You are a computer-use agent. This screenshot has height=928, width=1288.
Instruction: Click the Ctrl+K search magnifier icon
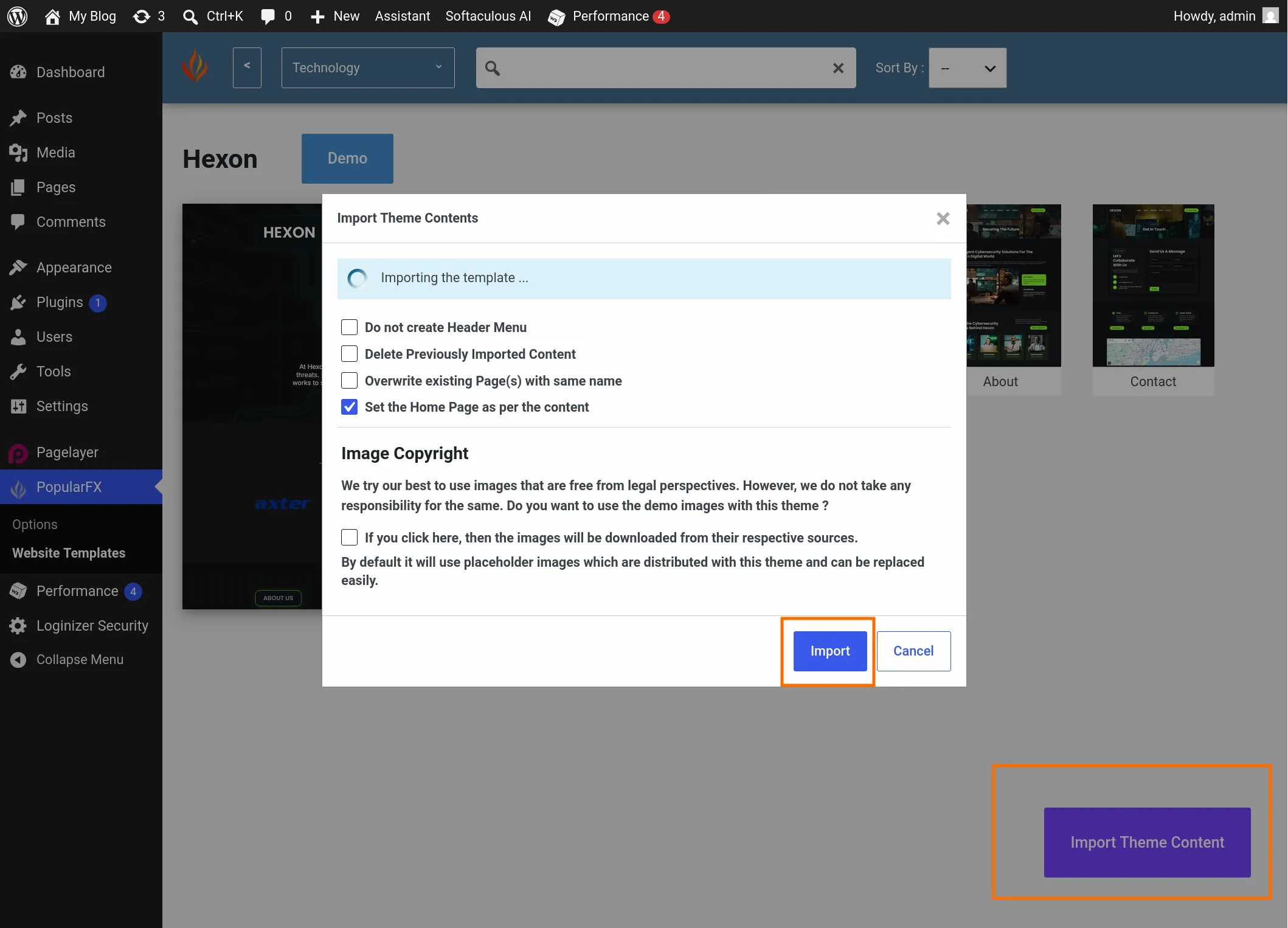(190, 16)
